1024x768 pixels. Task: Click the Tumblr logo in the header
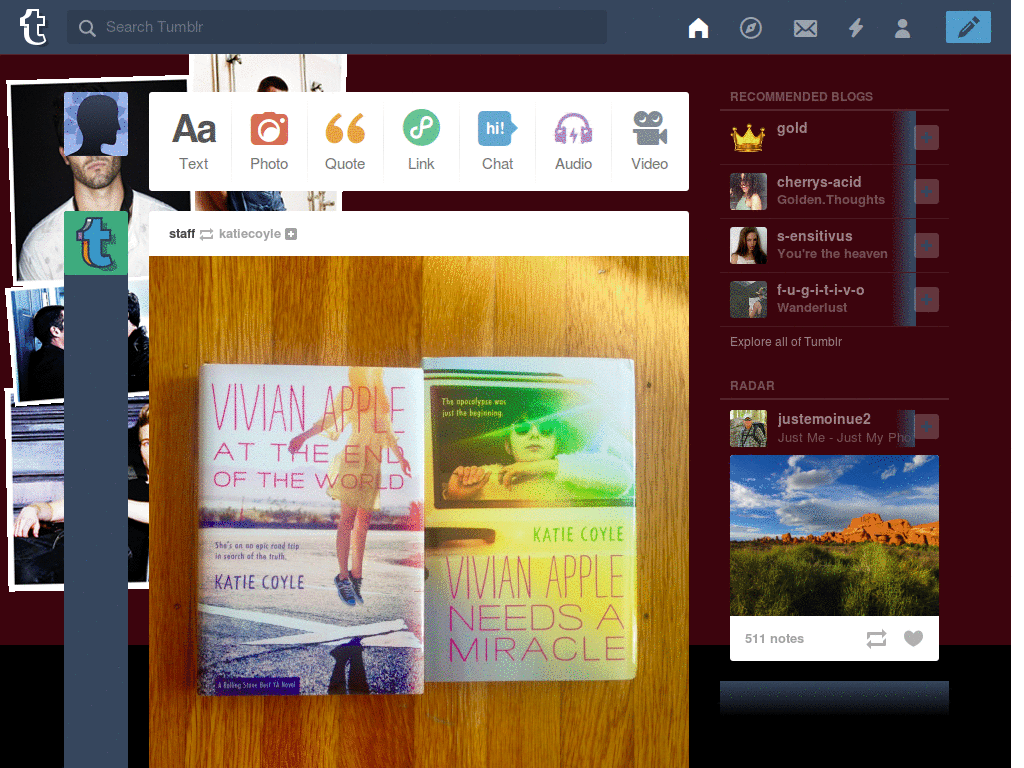(x=33, y=27)
